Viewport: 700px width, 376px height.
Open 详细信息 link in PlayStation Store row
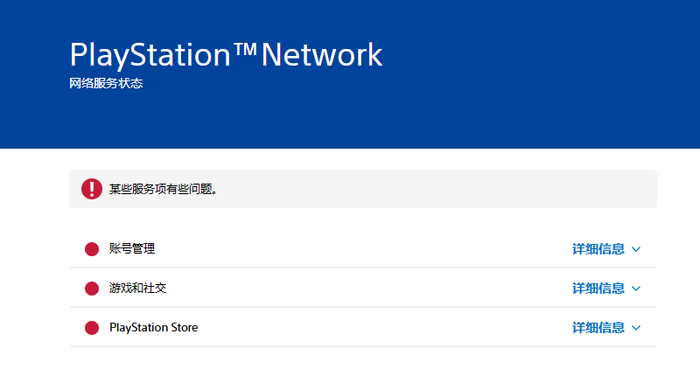click(x=598, y=328)
